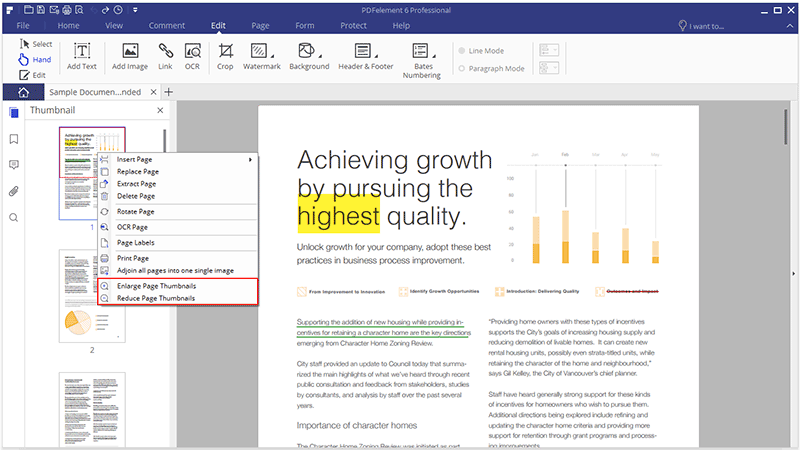The height and width of the screenshot is (450, 800).
Task: Click the Header & Footer button
Action: (x=366, y=57)
